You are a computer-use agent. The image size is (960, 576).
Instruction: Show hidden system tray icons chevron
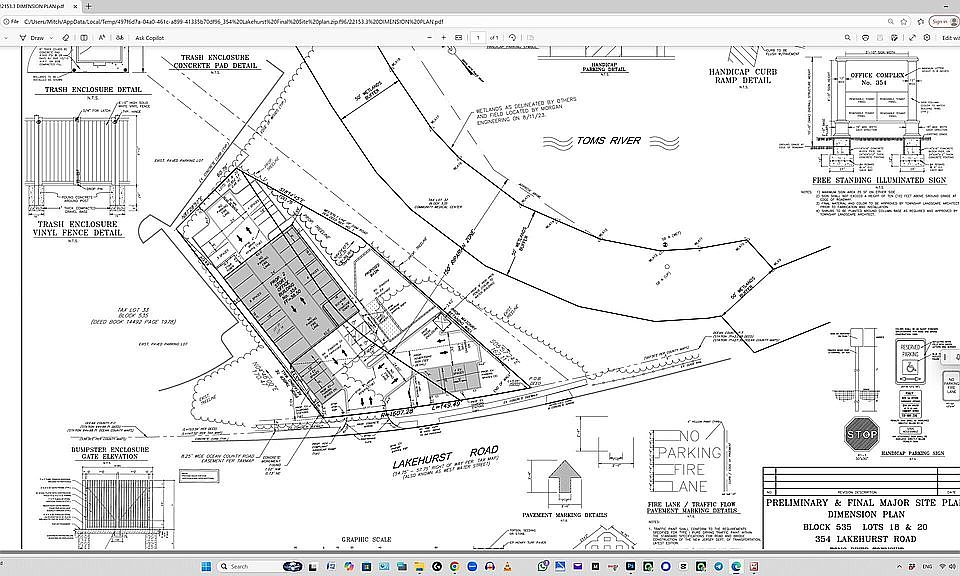point(899,566)
